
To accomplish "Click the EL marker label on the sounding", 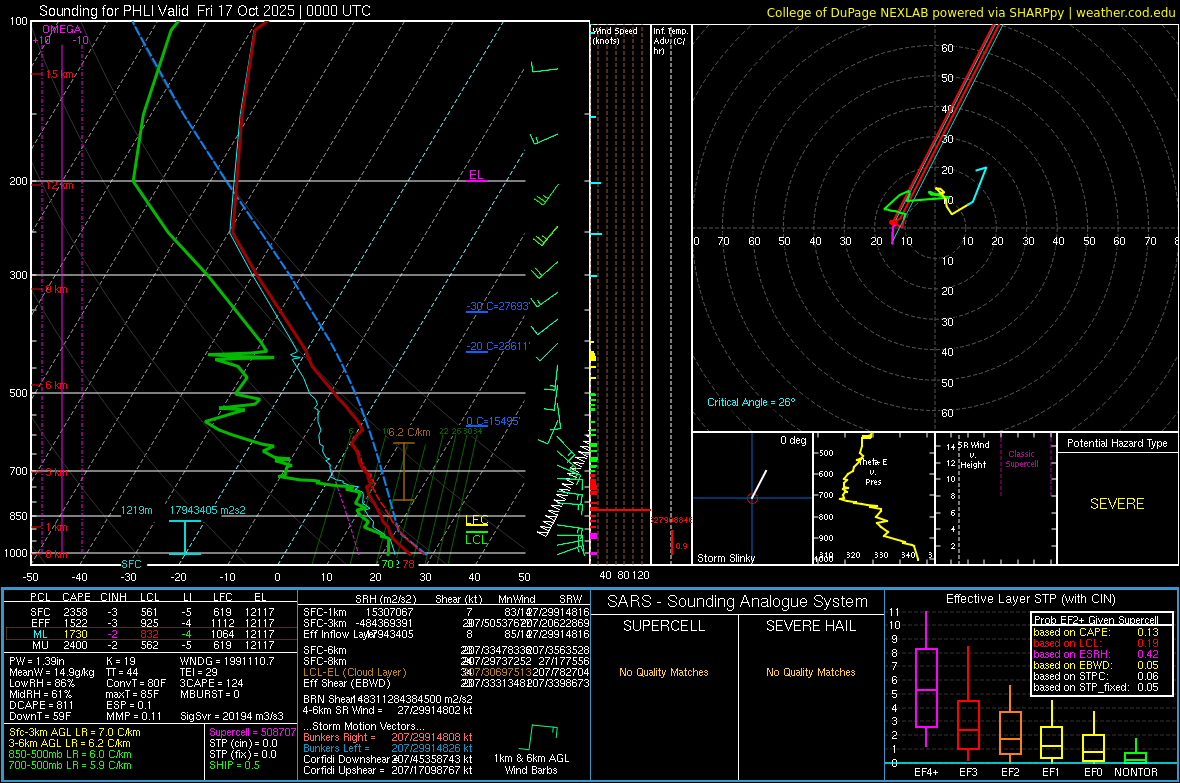I will (x=476, y=175).
